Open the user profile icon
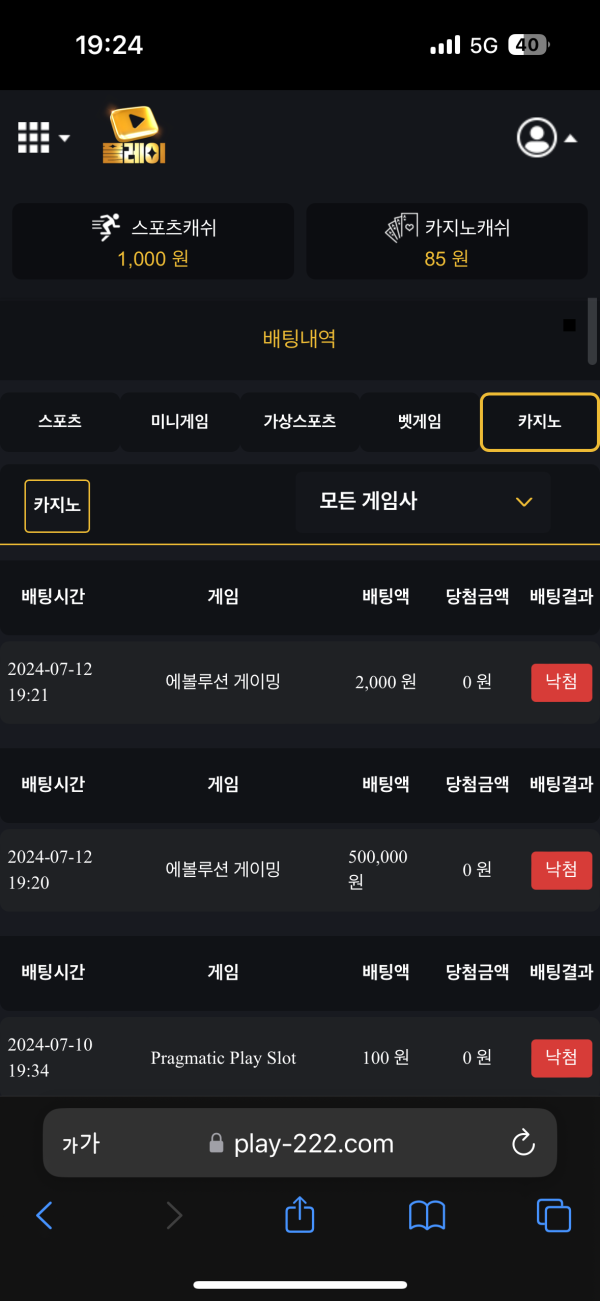600x1301 pixels. 537,138
